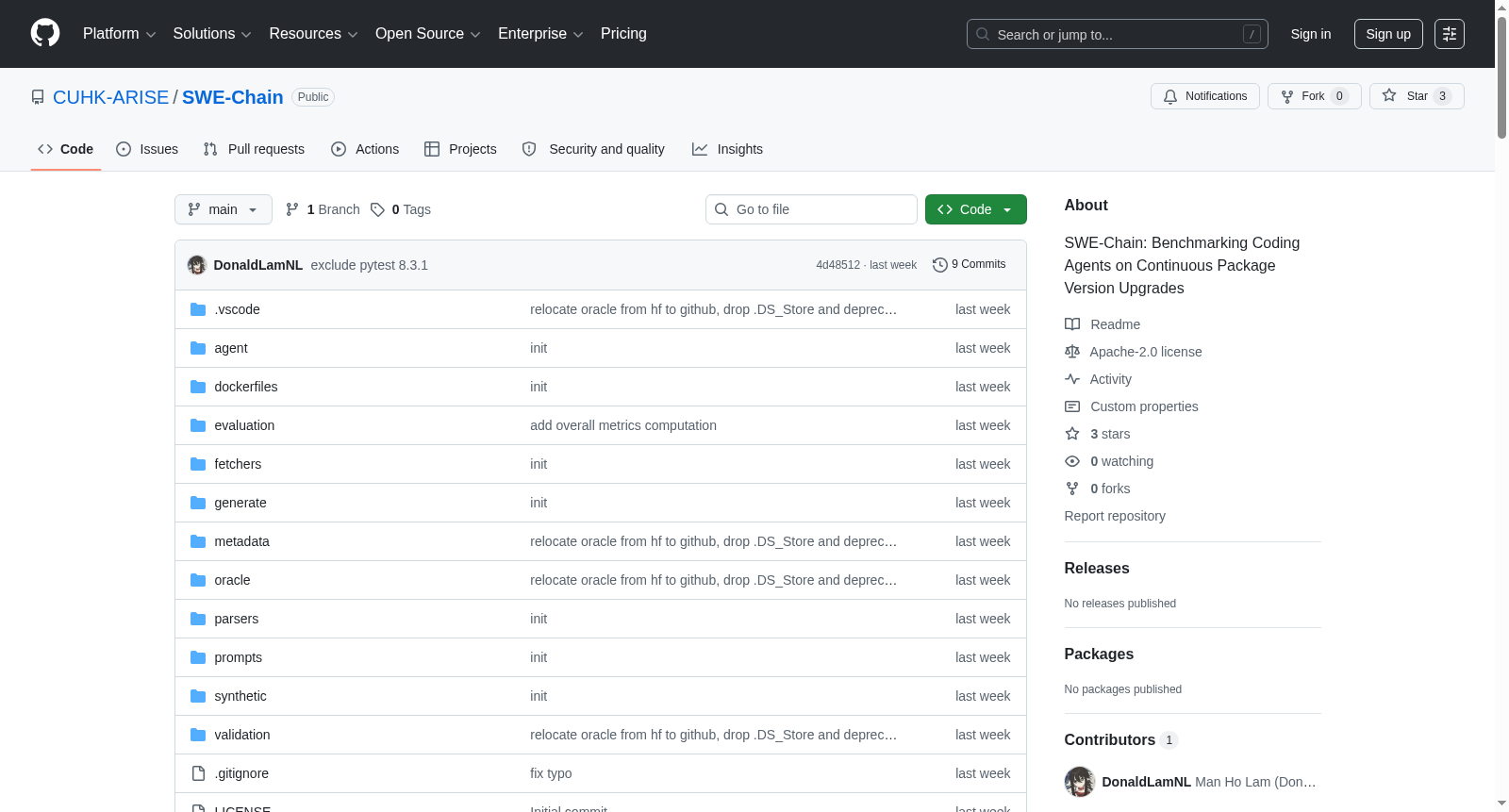Click the oracle folder icon

click(198, 580)
